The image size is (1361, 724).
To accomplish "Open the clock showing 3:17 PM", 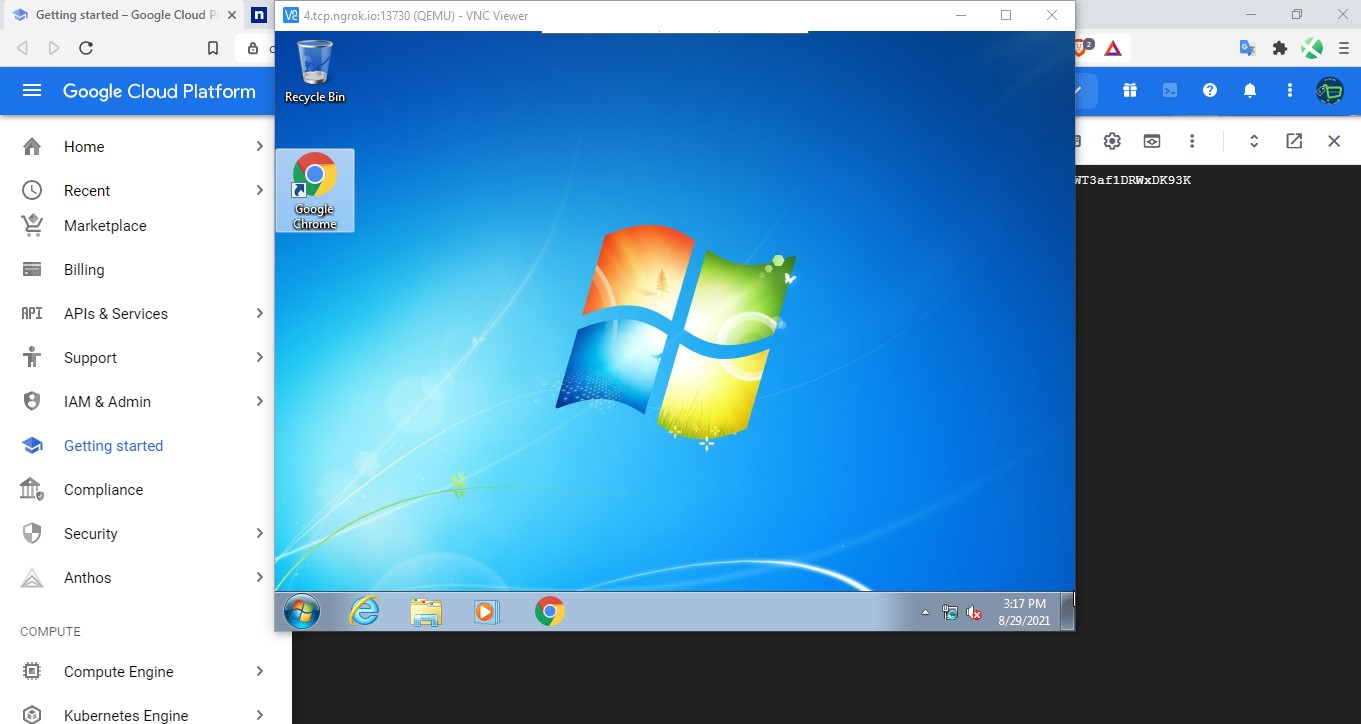I will click(1024, 612).
